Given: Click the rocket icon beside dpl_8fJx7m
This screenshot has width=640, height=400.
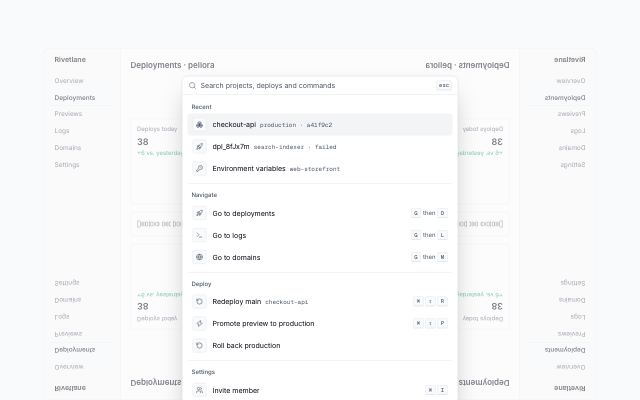Looking at the screenshot, I should tap(200, 147).
